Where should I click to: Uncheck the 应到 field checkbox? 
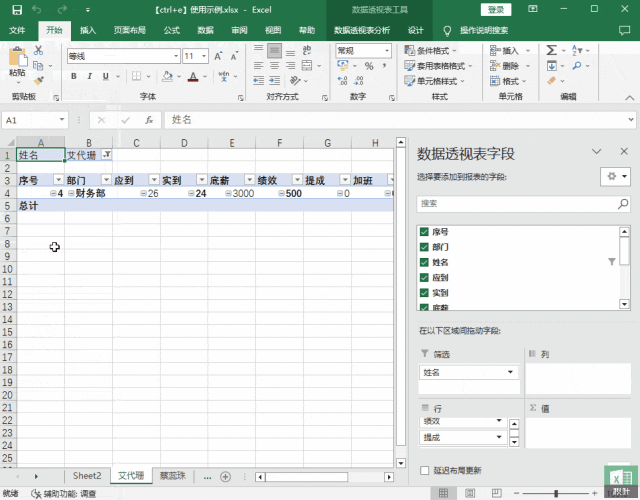coord(424,278)
